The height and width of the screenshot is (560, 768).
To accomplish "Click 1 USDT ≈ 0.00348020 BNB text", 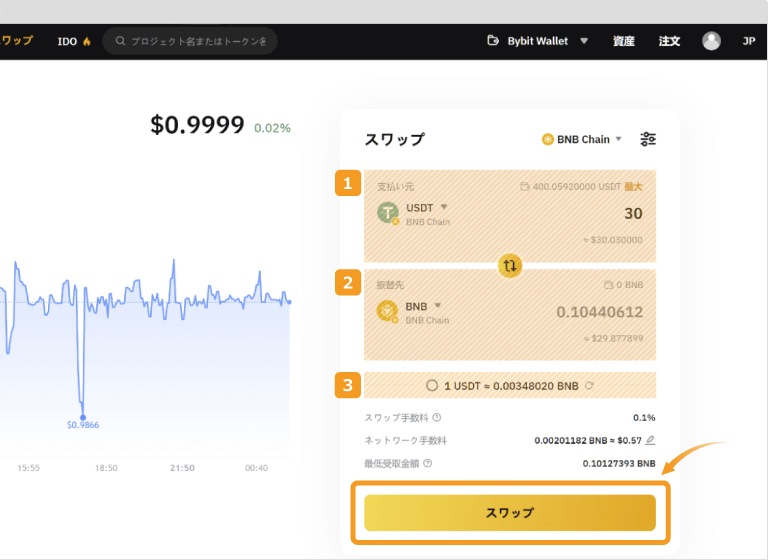I will pos(511,386).
